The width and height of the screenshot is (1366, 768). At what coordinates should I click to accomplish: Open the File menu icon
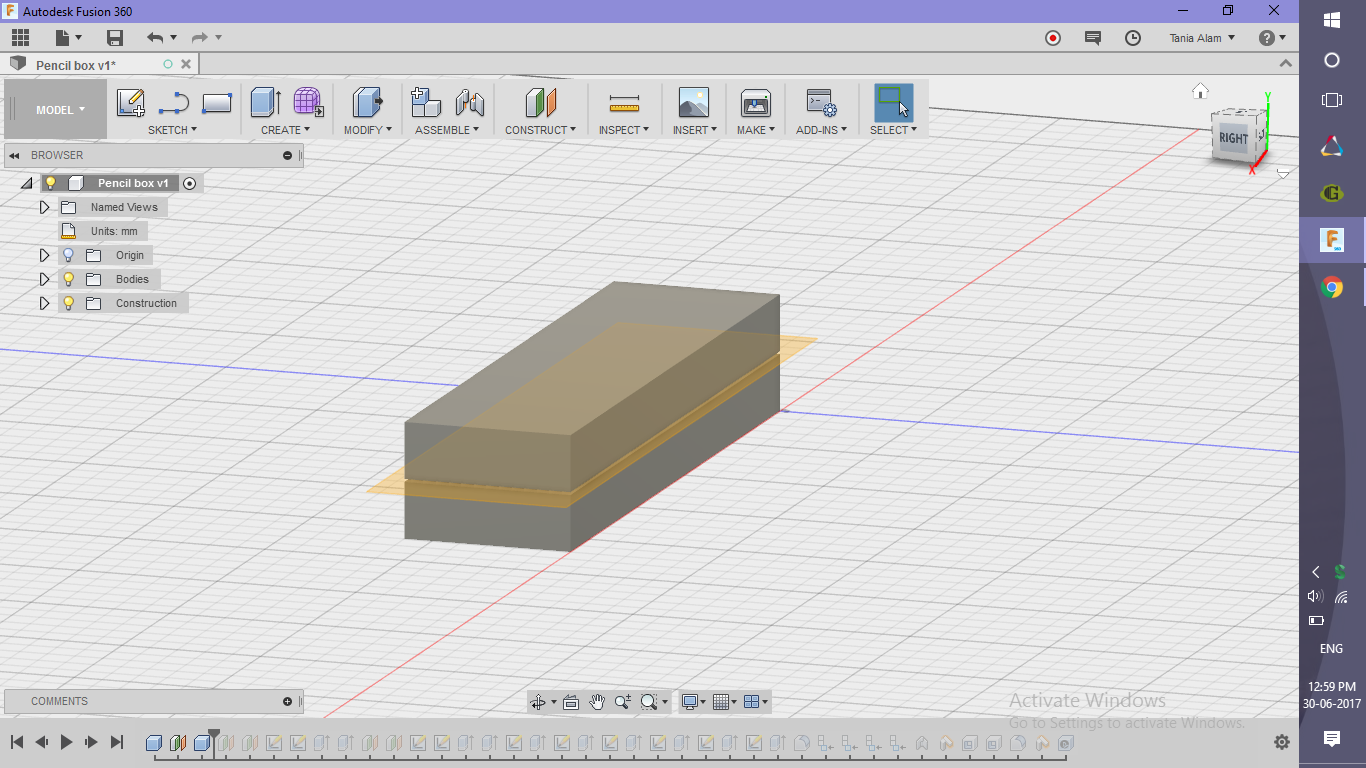[67, 38]
